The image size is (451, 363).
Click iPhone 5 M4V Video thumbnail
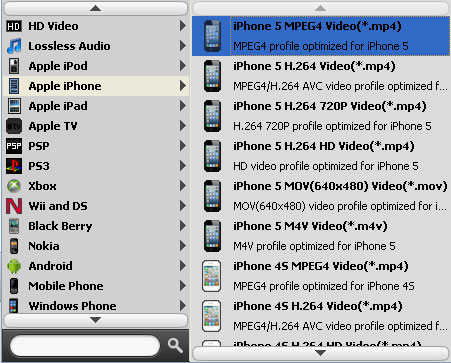(212, 236)
